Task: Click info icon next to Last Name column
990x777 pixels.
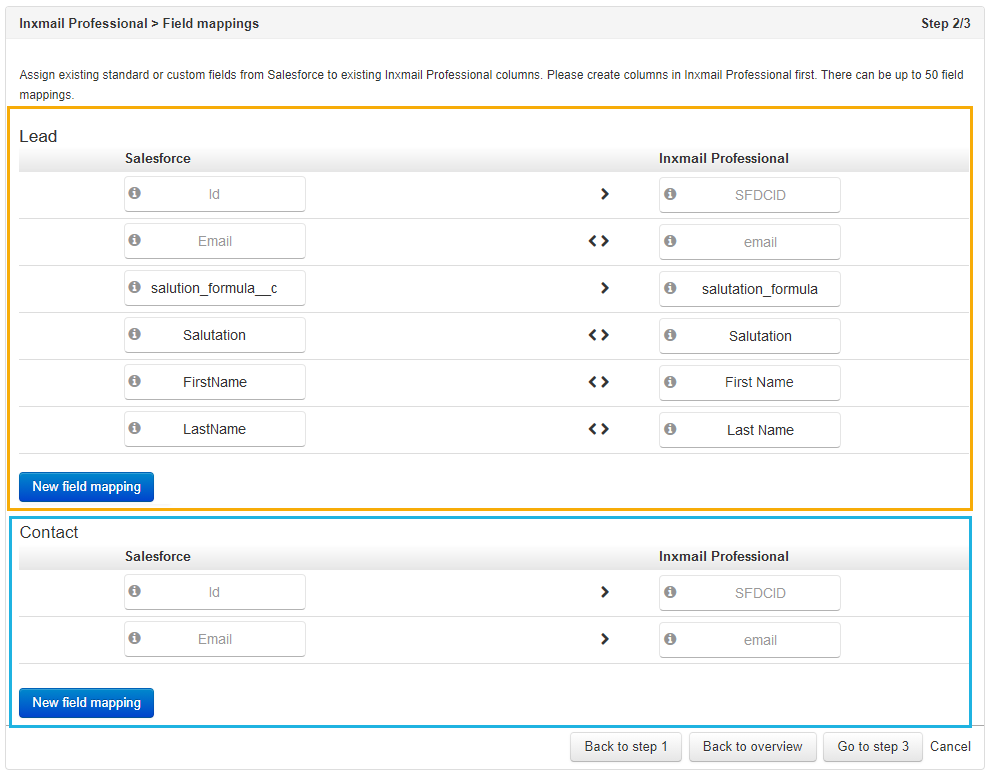Action: click(x=670, y=429)
